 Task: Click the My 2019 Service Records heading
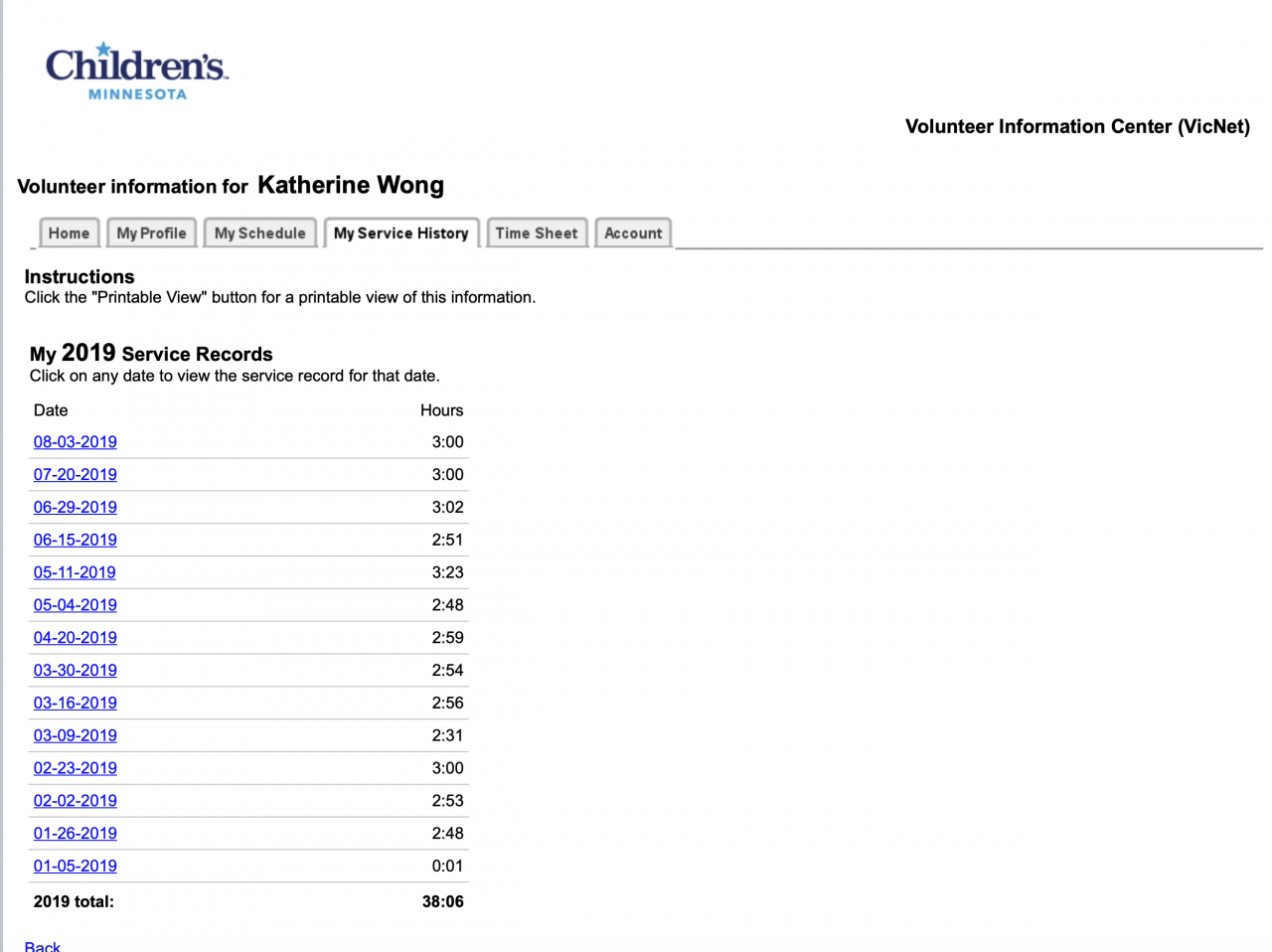(x=151, y=354)
